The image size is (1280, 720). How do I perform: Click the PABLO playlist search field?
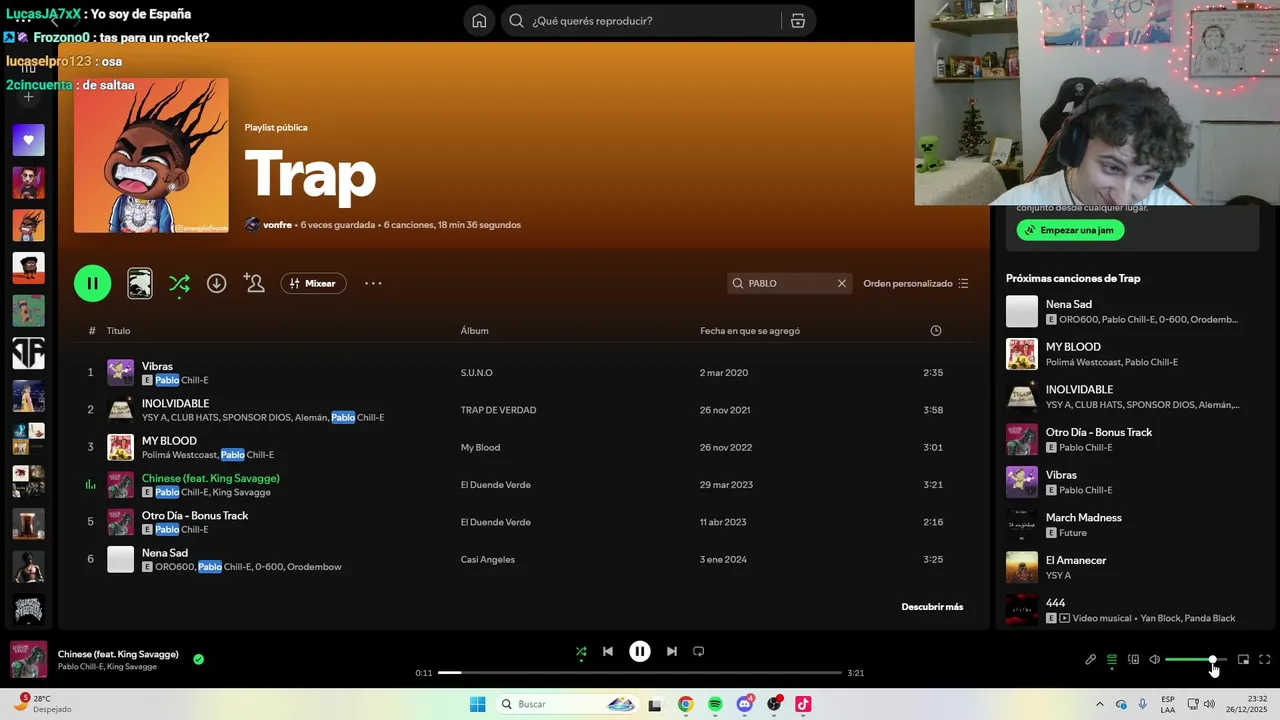tap(789, 284)
